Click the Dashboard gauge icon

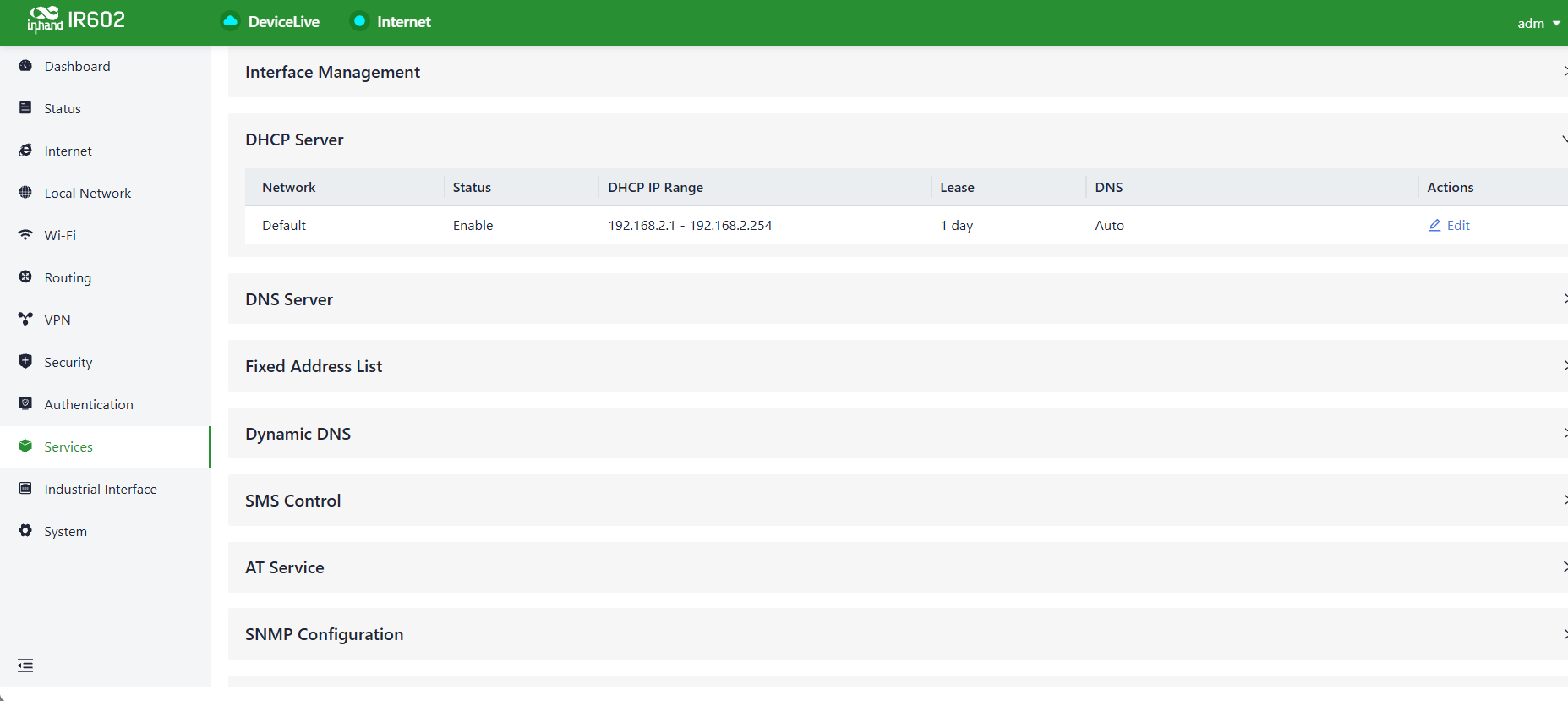[x=25, y=66]
